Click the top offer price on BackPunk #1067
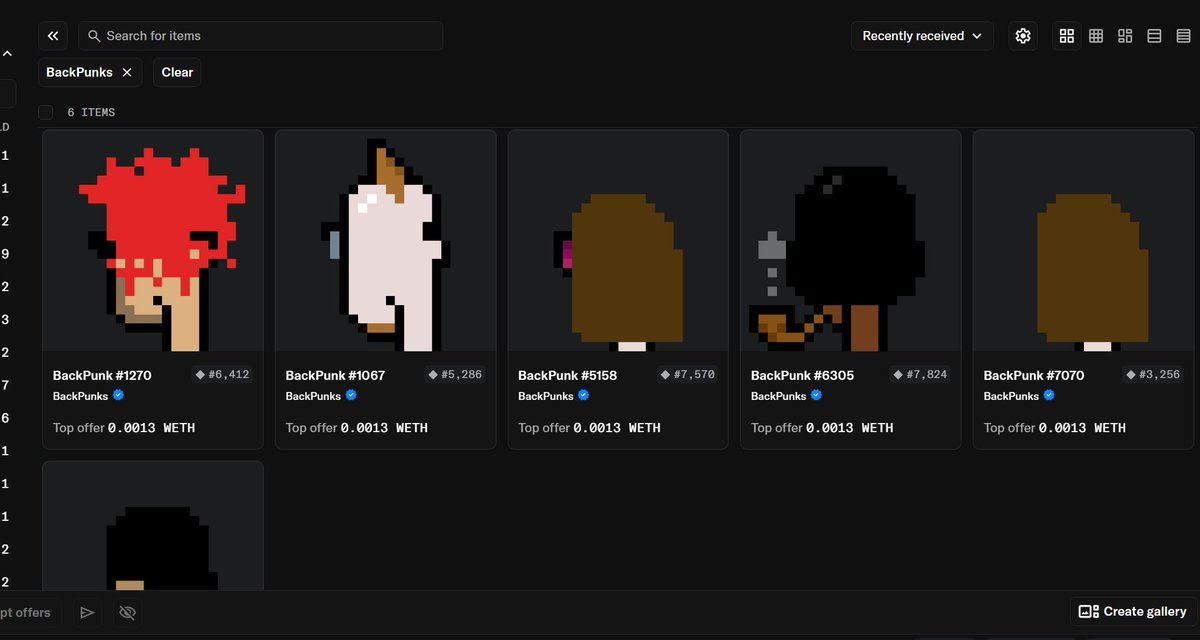The width and height of the screenshot is (1200, 640). click(x=384, y=428)
